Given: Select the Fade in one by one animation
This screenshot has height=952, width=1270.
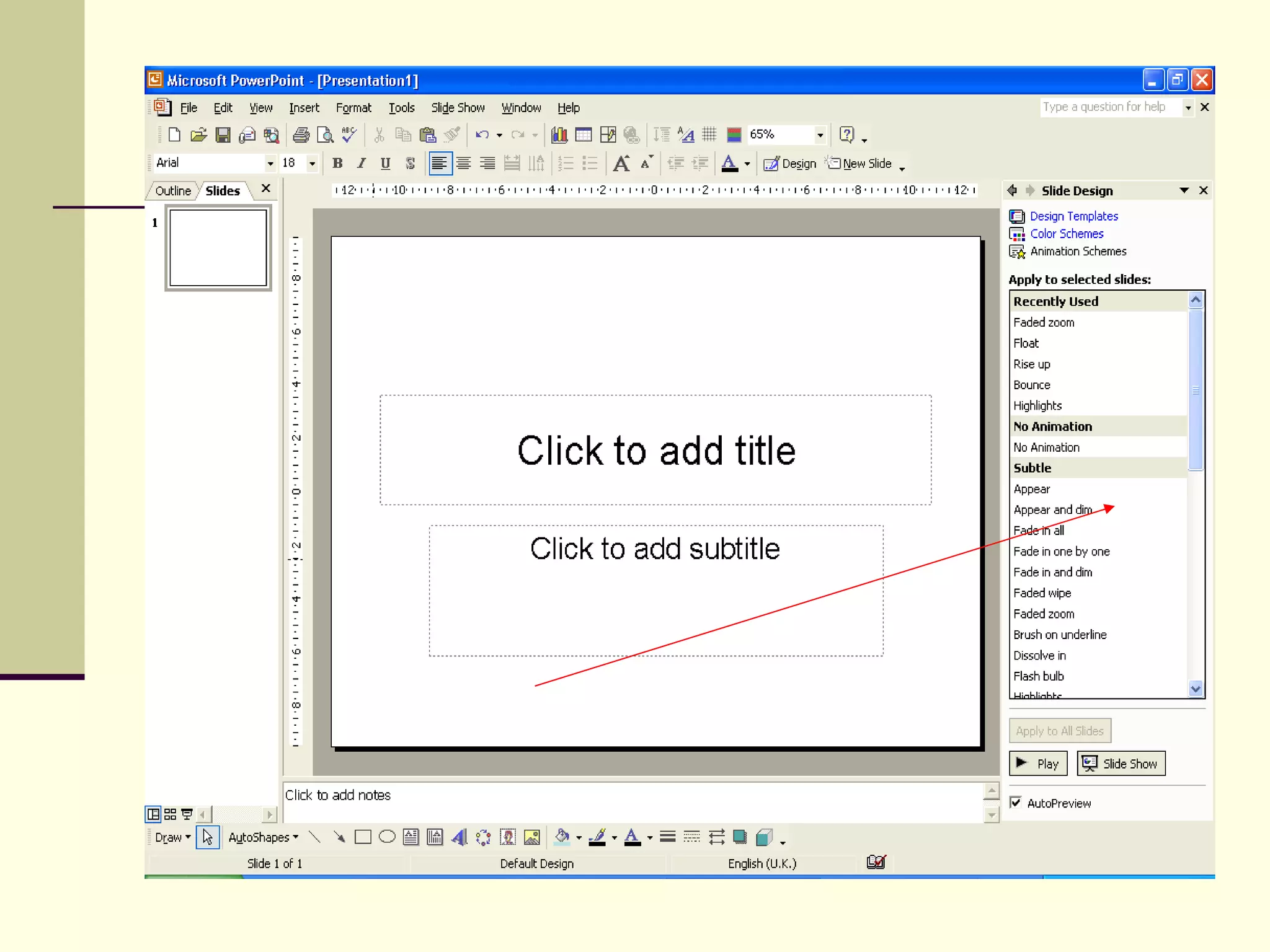Looking at the screenshot, I should tap(1061, 552).
